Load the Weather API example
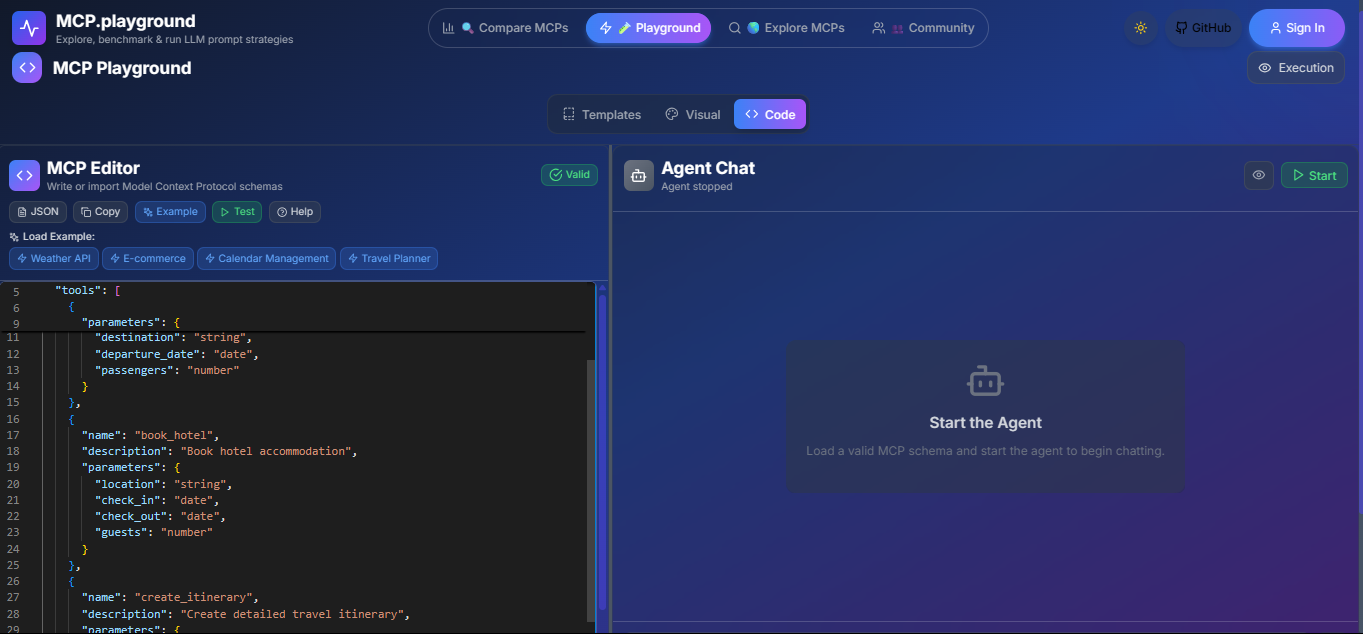This screenshot has width=1363, height=634. [54, 258]
